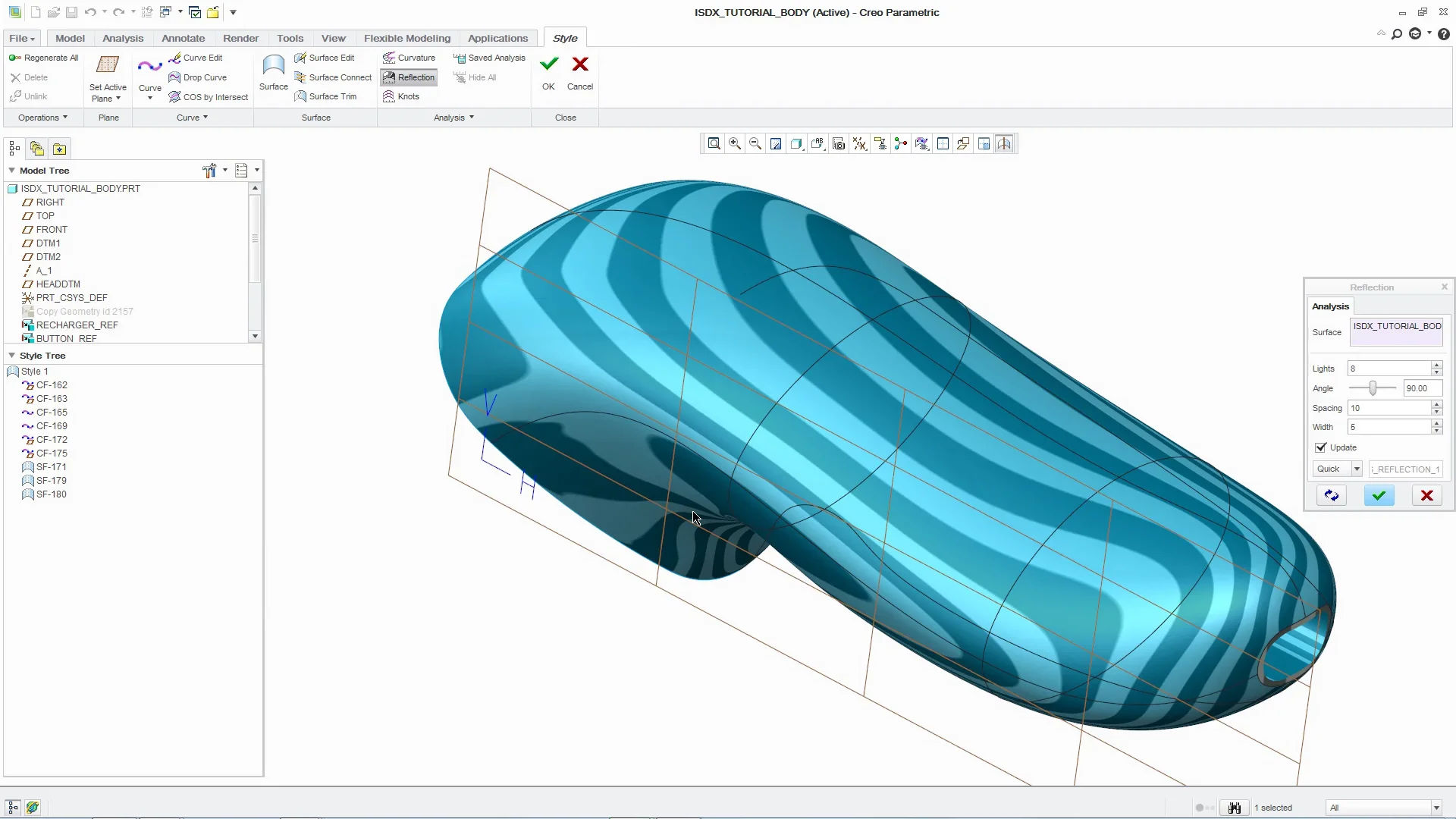Collapse the Style Tree section
The image size is (1456, 819).
coord(11,355)
